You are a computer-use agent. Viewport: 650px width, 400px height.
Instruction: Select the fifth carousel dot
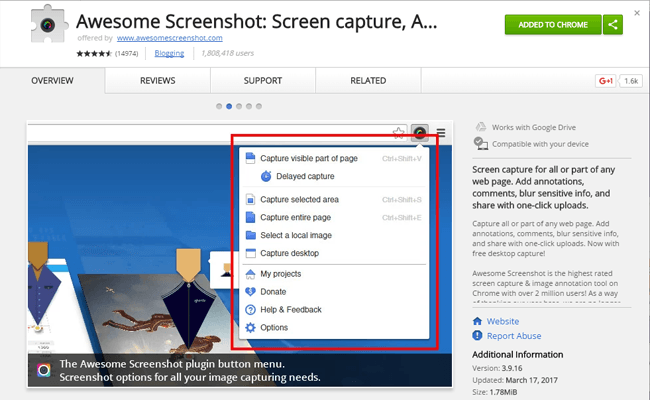(259, 106)
